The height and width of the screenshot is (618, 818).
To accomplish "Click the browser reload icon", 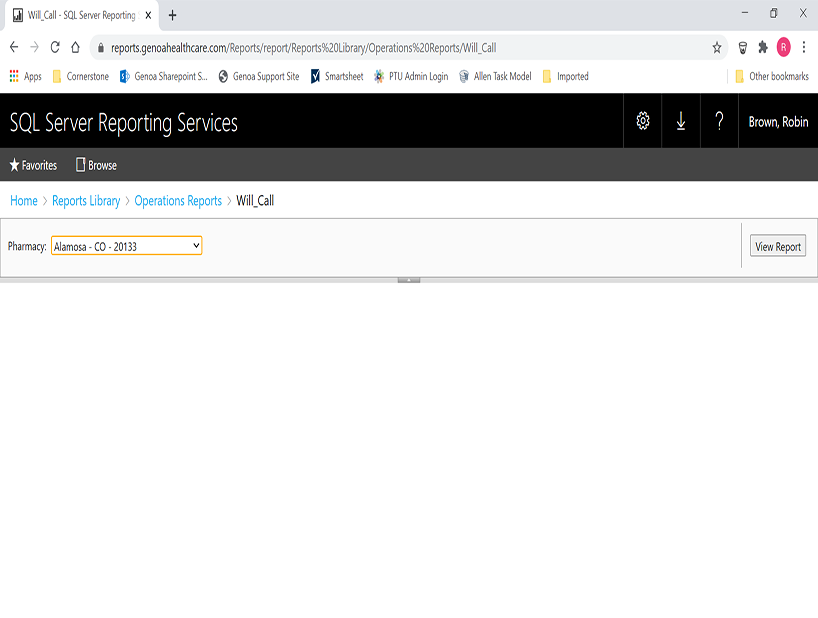I will pos(55,47).
